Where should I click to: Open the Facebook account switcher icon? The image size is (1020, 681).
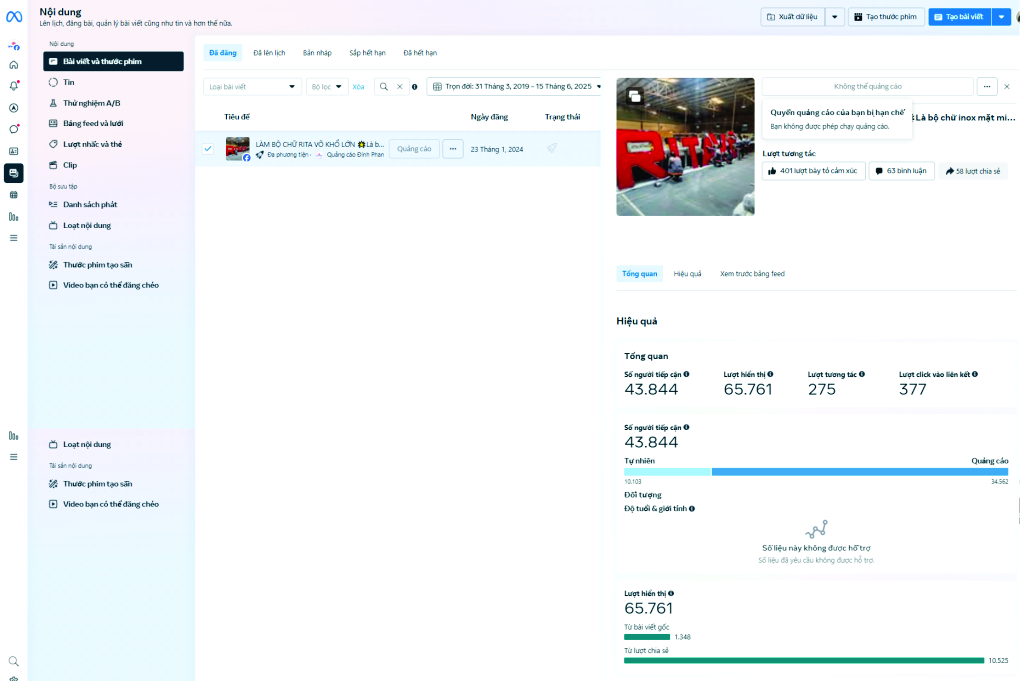pos(14,46)
